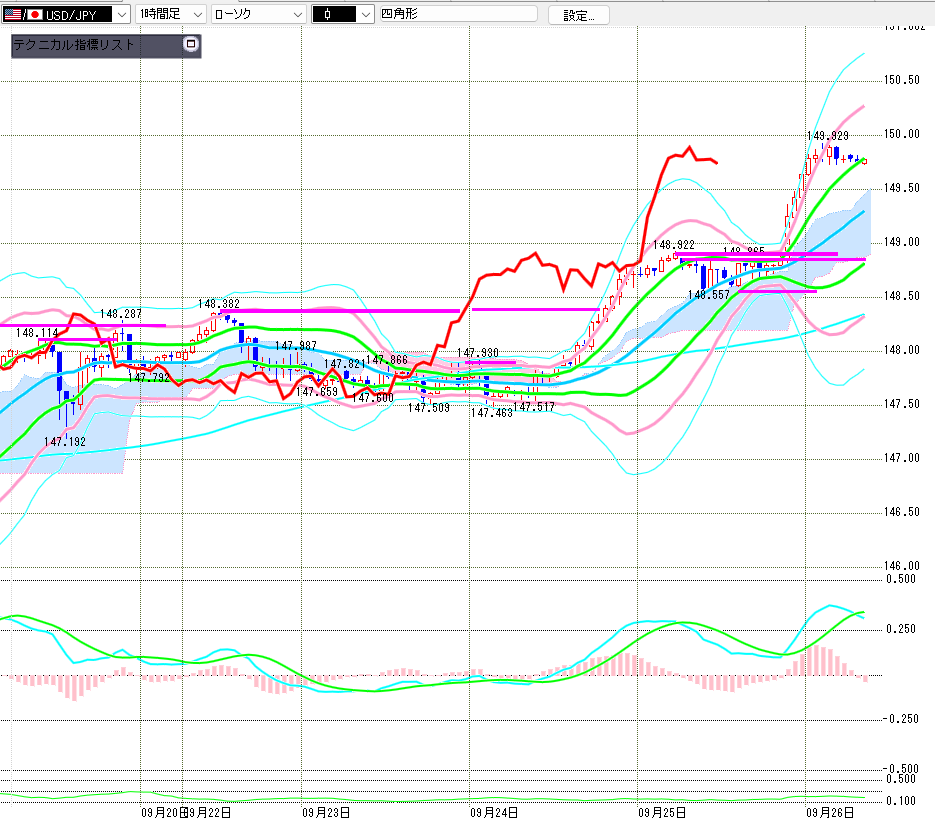Click the 09月24日 date on the time axis
935x823 pixels.
tap(492, 813)
